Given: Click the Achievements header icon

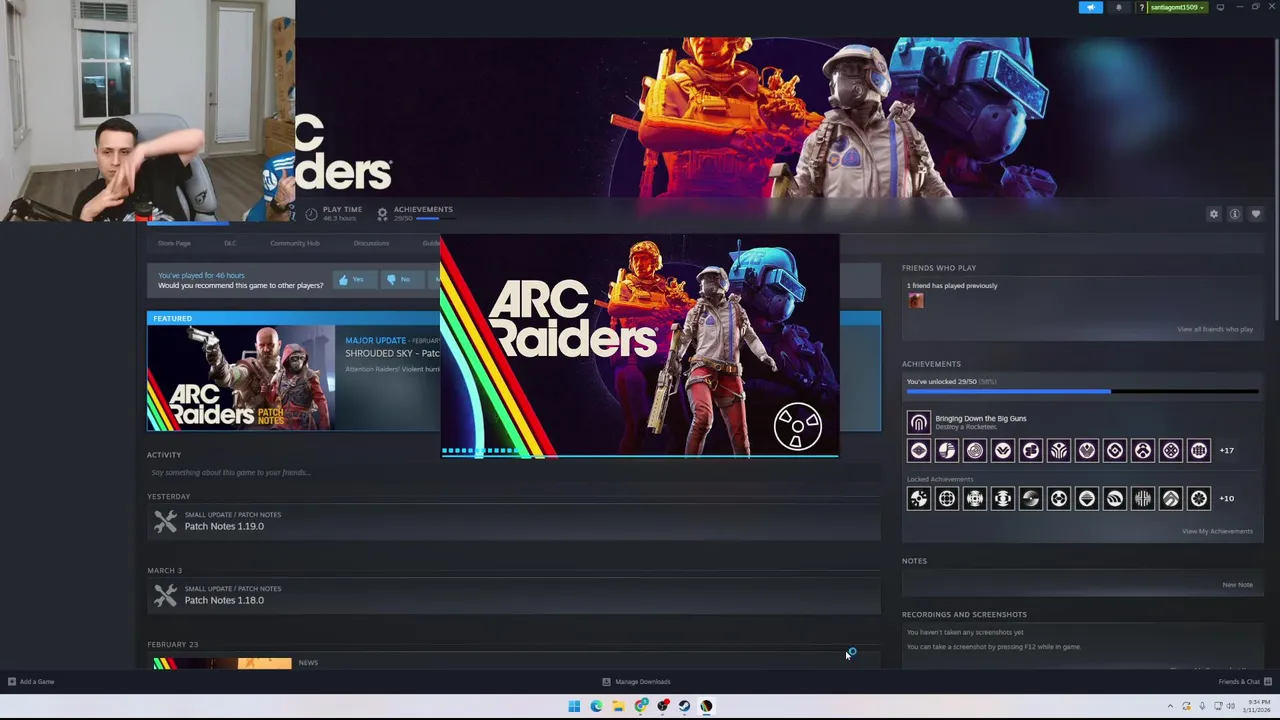Looking at the screenshot, I should pos(382,214).
